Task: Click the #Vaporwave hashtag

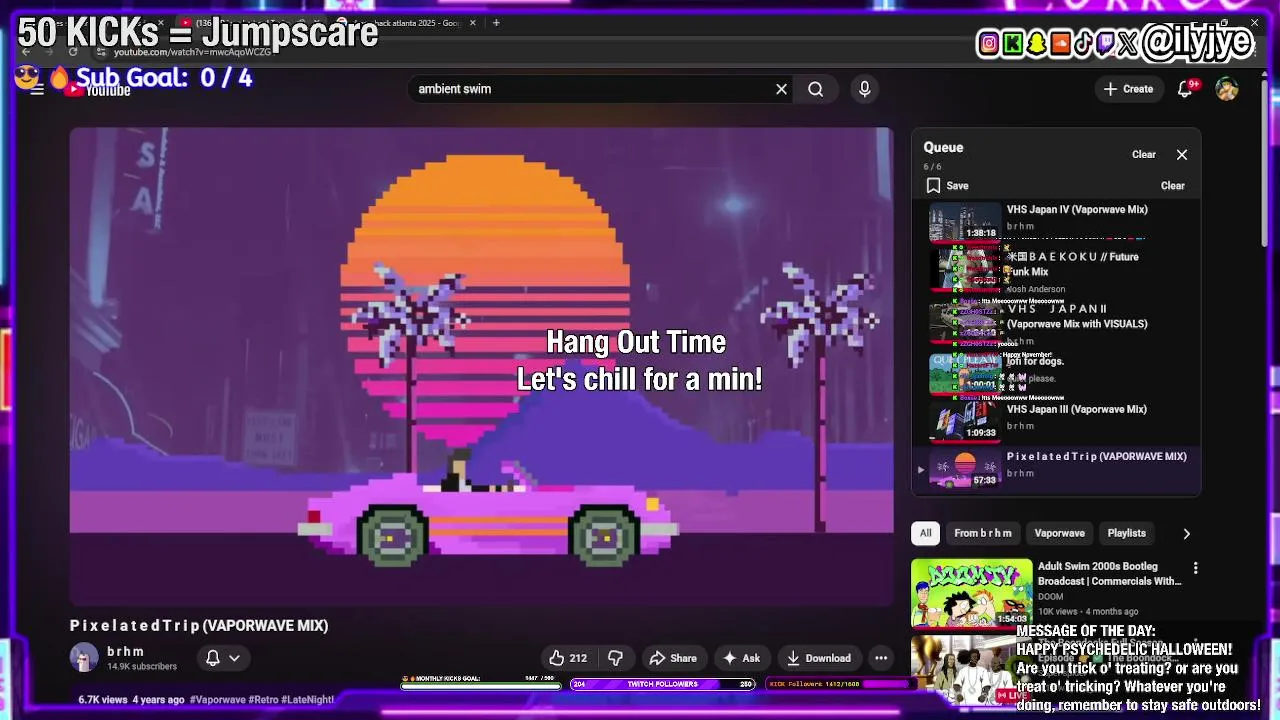Action: [217, 700]
